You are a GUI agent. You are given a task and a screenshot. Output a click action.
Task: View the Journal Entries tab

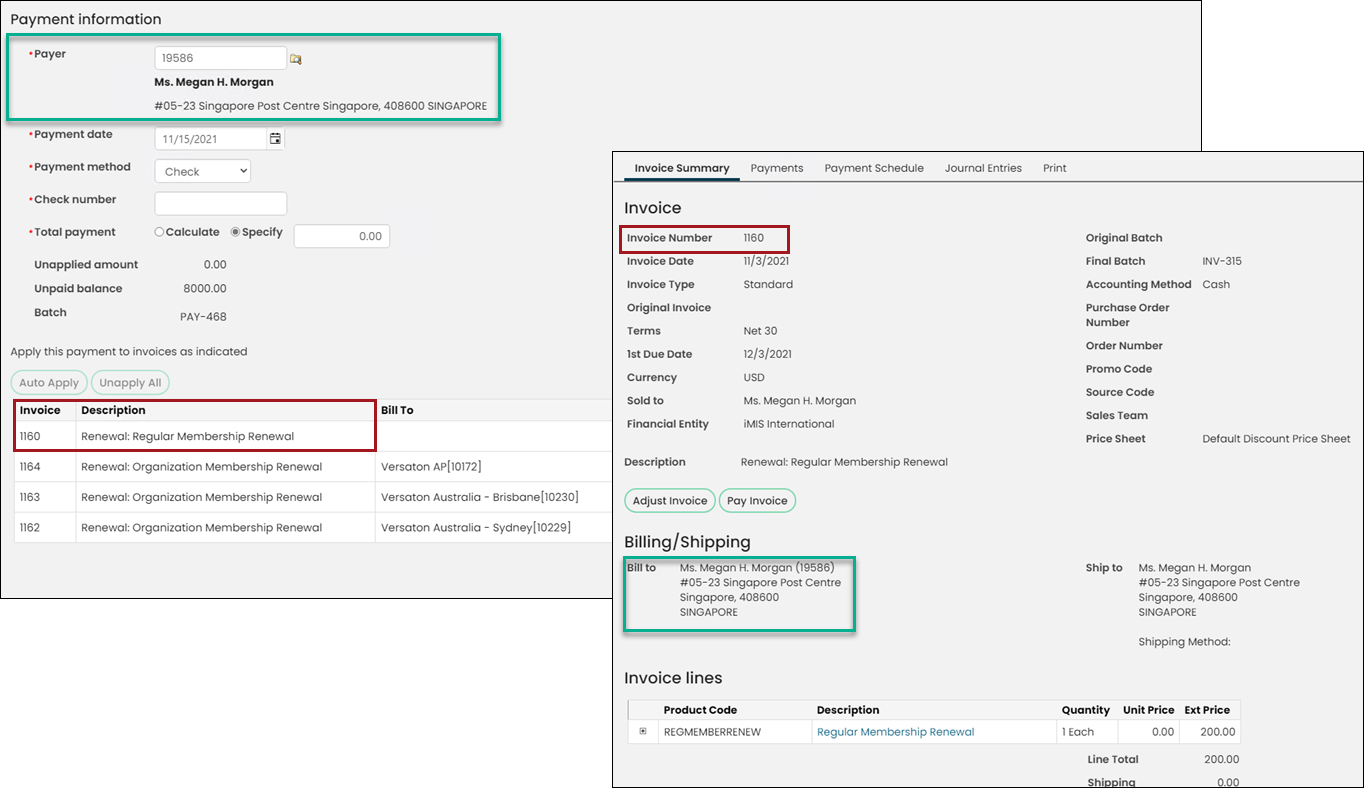tap(983, 168)
